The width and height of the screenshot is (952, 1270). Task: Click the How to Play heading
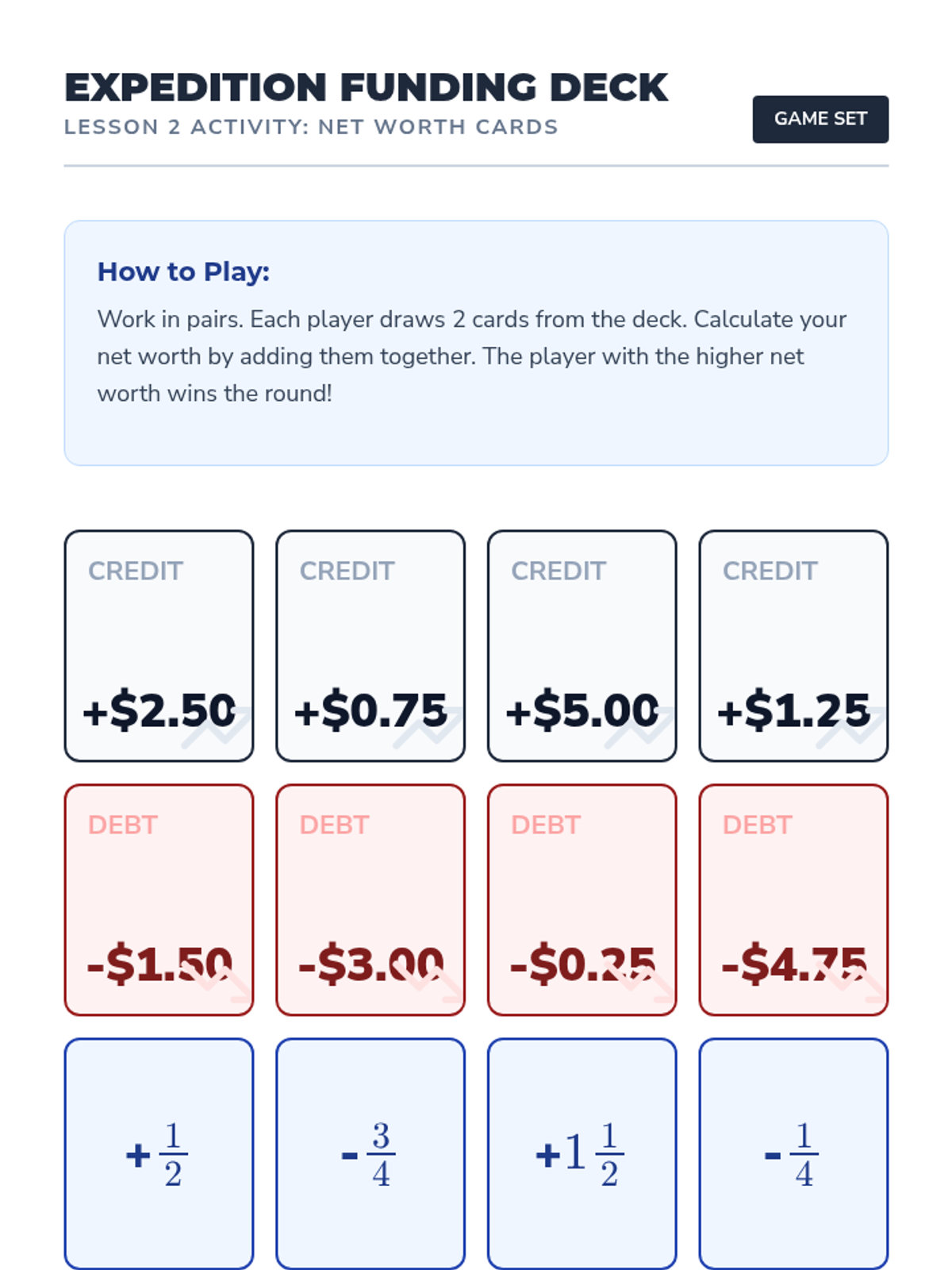point(183,271)
